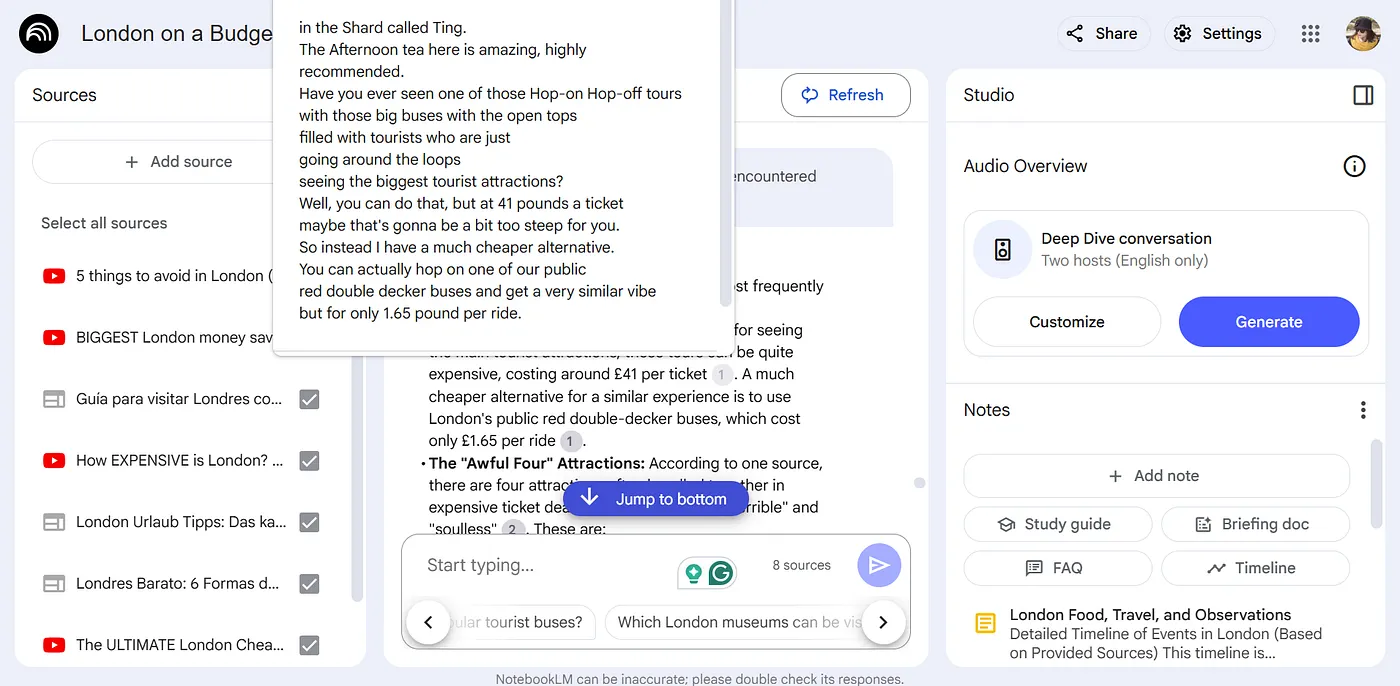Open the Google apps grid
The height and width of the screenshot is (686, 1400).
[1311, 34]
